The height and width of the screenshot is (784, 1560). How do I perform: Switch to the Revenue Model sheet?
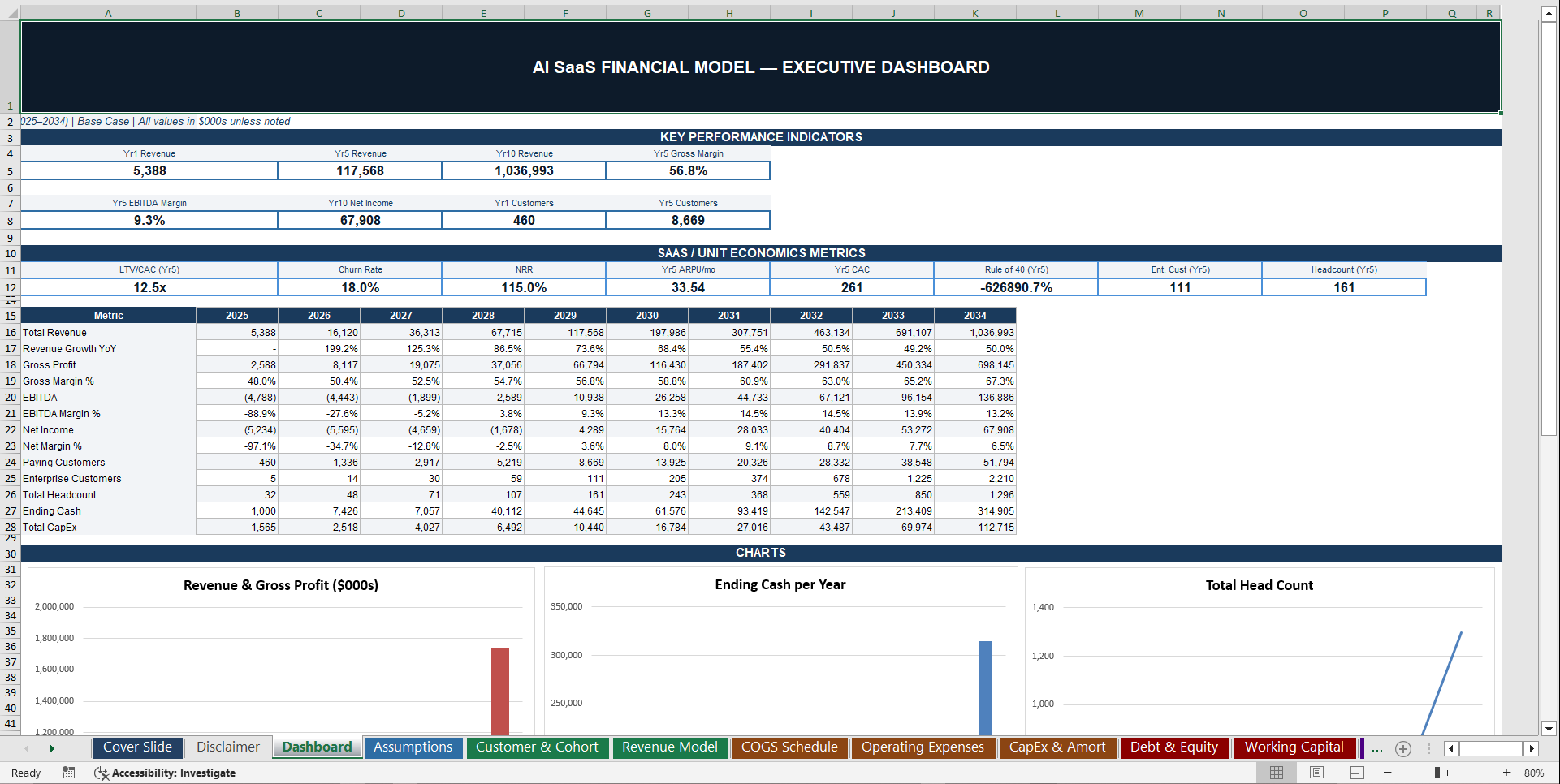pos(670,747)
